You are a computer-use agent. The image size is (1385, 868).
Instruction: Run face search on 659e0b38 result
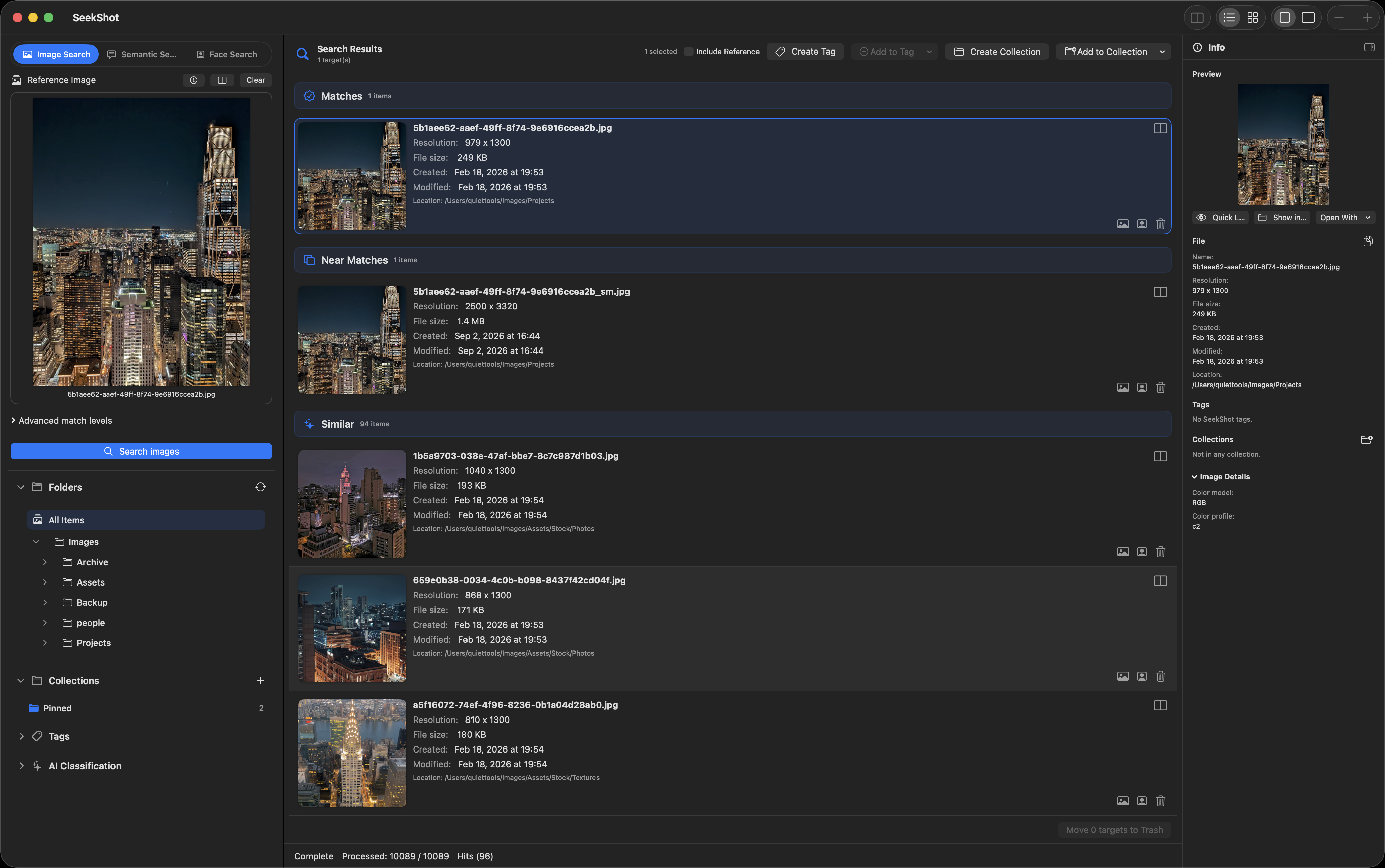point(1141,676)
